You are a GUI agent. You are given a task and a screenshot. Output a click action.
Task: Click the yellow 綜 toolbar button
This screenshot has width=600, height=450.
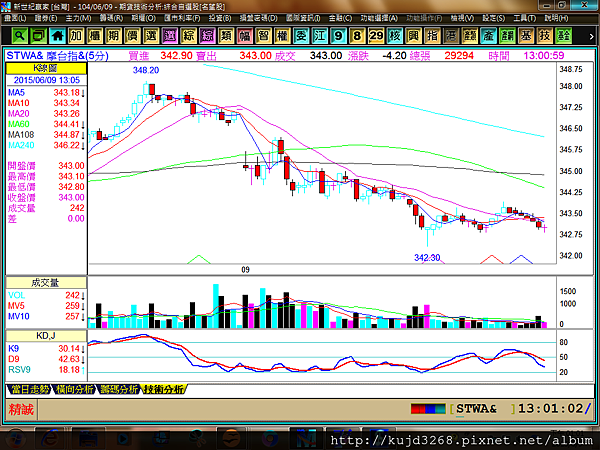pos(188,36)
